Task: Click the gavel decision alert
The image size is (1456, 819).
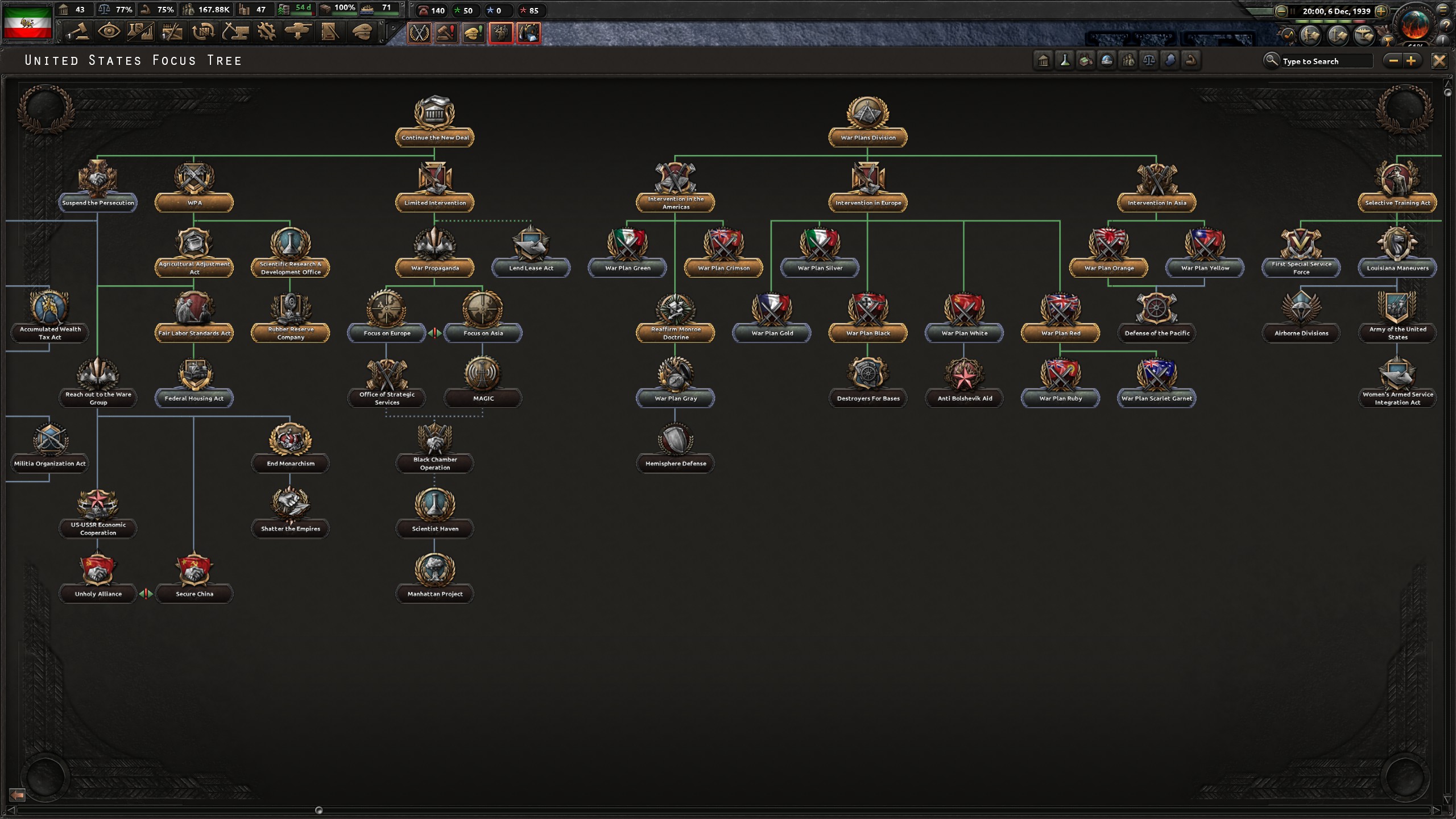Action: [x=446, y=33]
